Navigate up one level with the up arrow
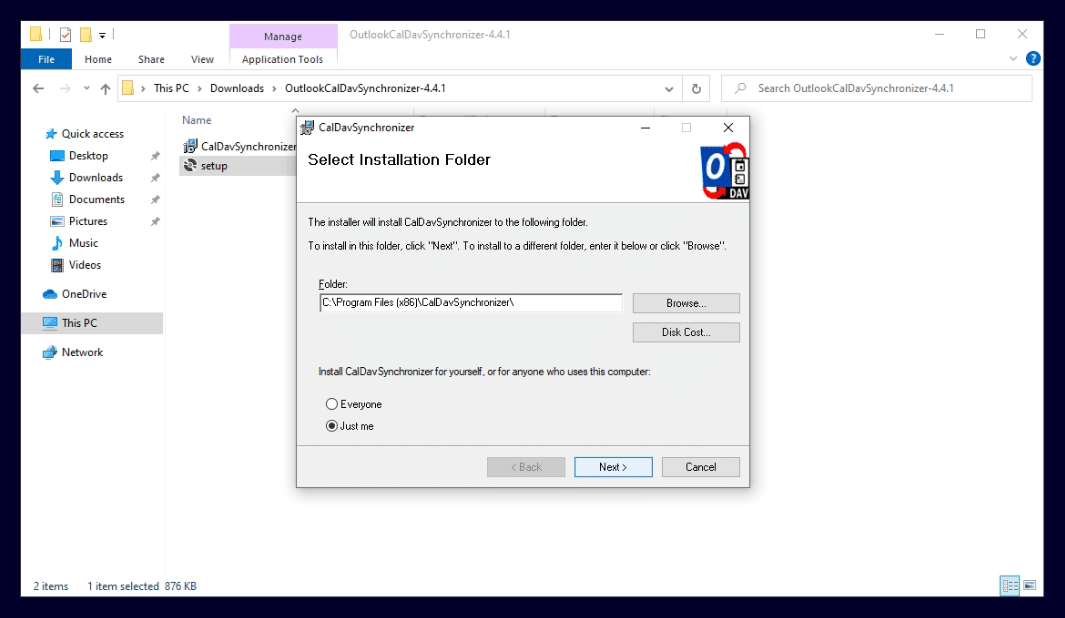This screenshot has width=1065, height=618. 104,88
